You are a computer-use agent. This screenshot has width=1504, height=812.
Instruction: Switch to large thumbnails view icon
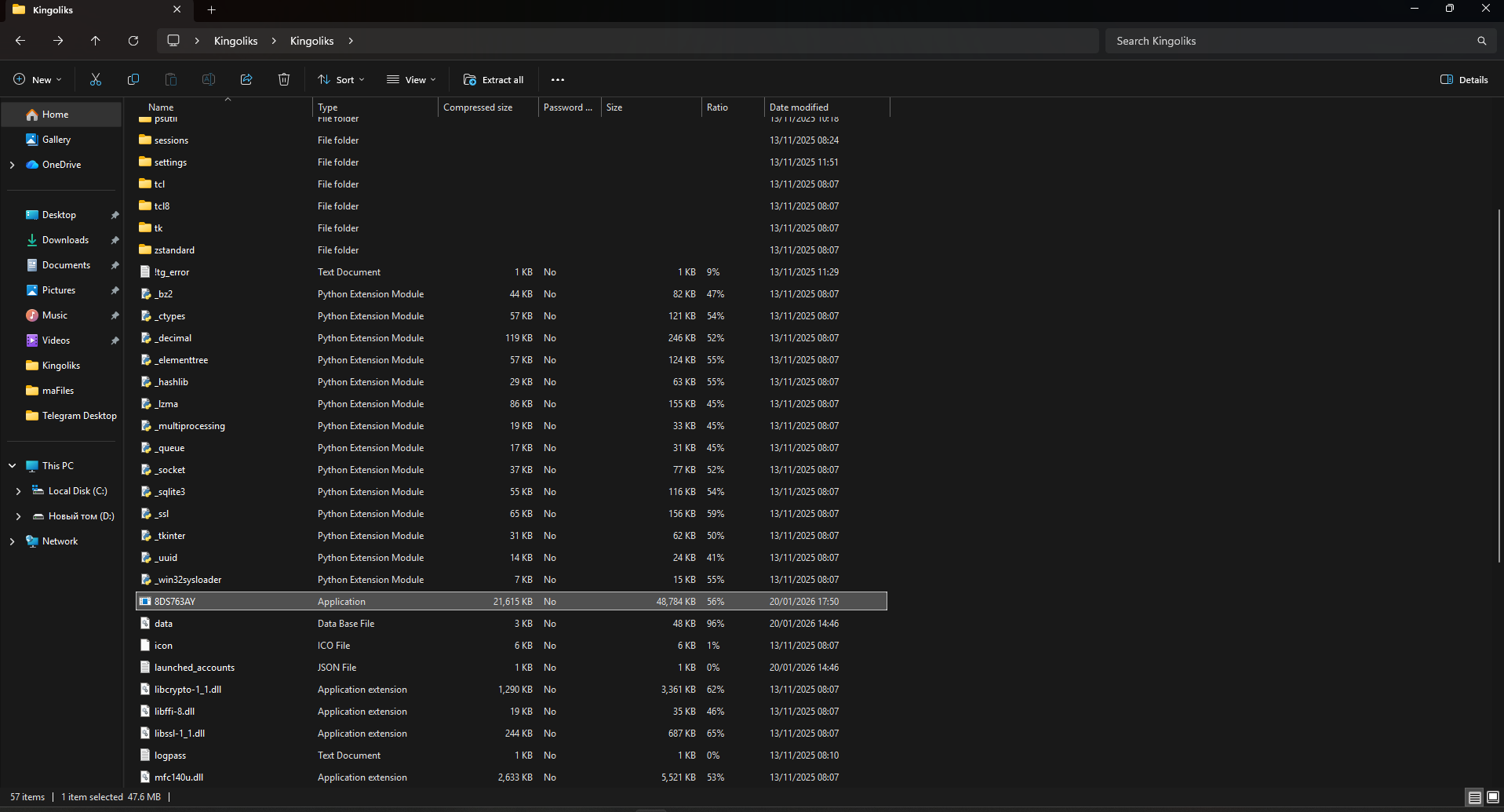tap(1492, 797)
